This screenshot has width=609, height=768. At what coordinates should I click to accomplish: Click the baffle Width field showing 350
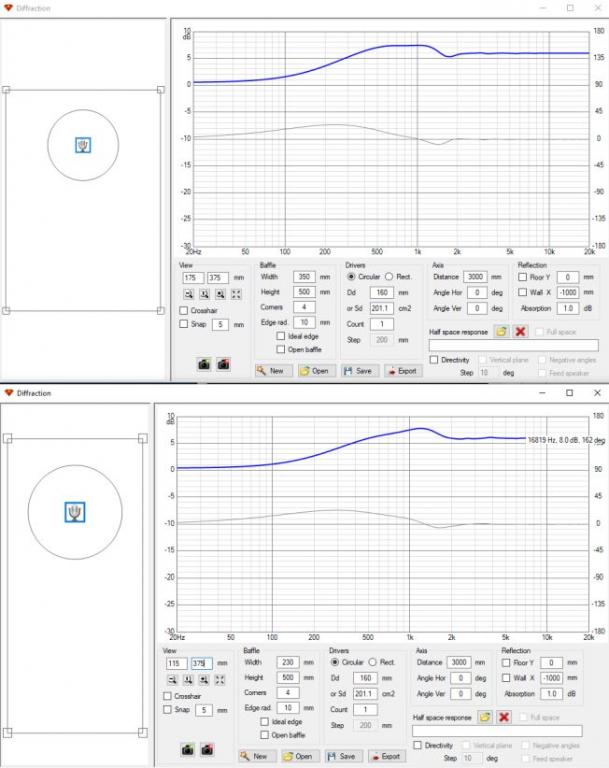pos(304,277)
